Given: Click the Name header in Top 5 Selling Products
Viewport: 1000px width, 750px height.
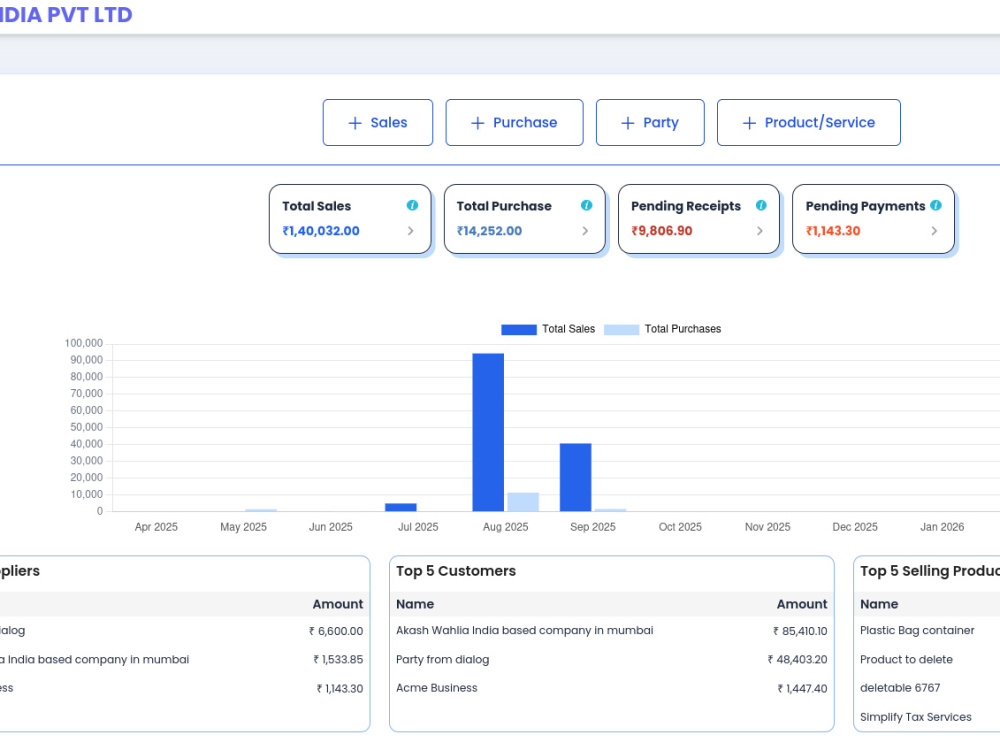Looking at the screenshot, I should pos(879,604).
